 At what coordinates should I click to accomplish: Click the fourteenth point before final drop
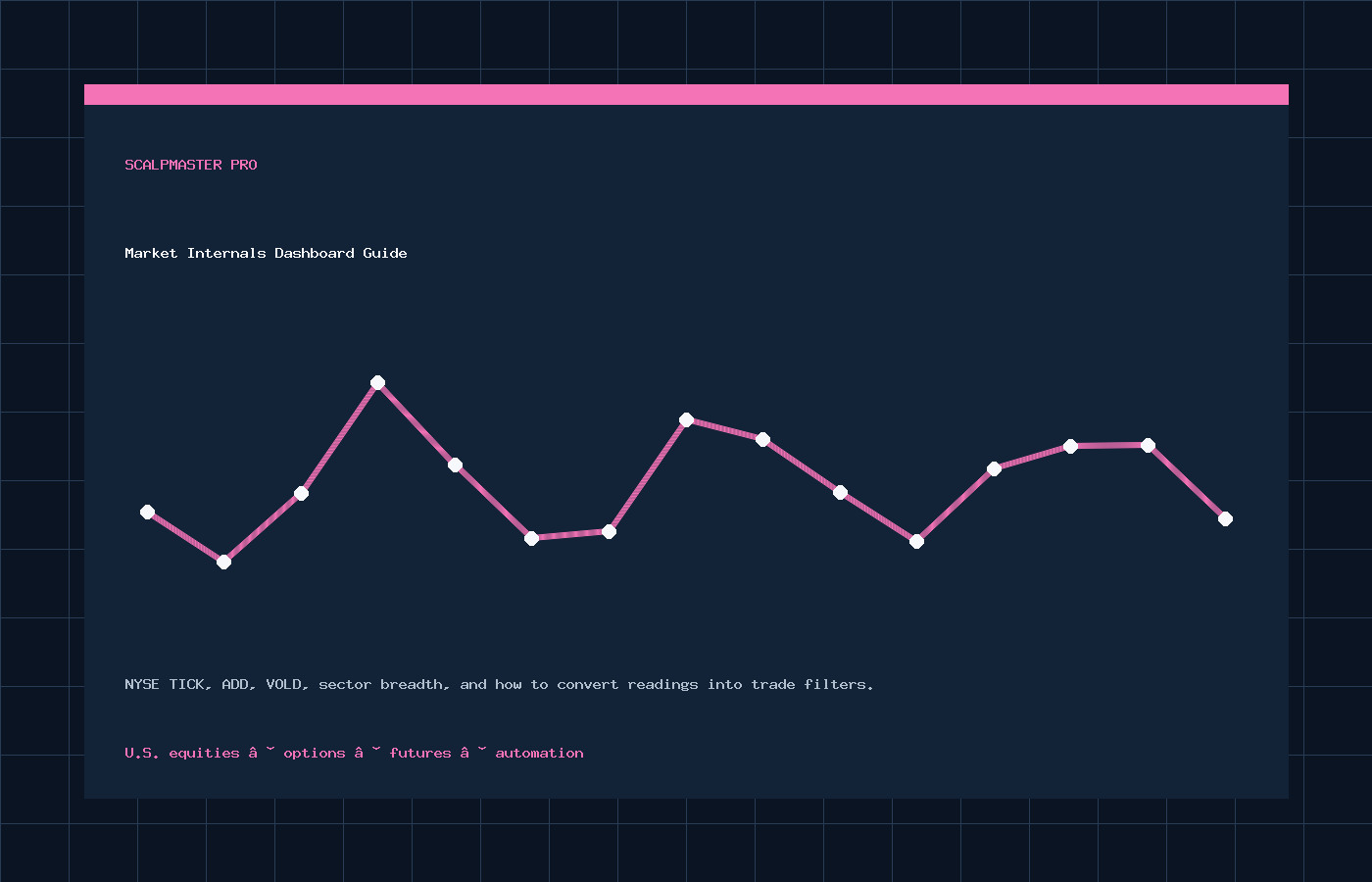[1148, 445]
